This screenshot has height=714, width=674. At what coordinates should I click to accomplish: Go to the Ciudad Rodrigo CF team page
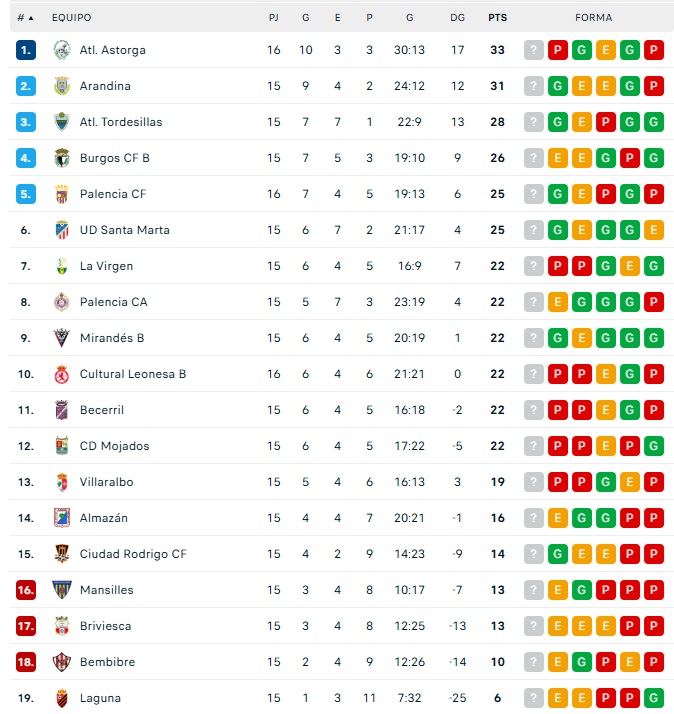click(x=133, y=554)
